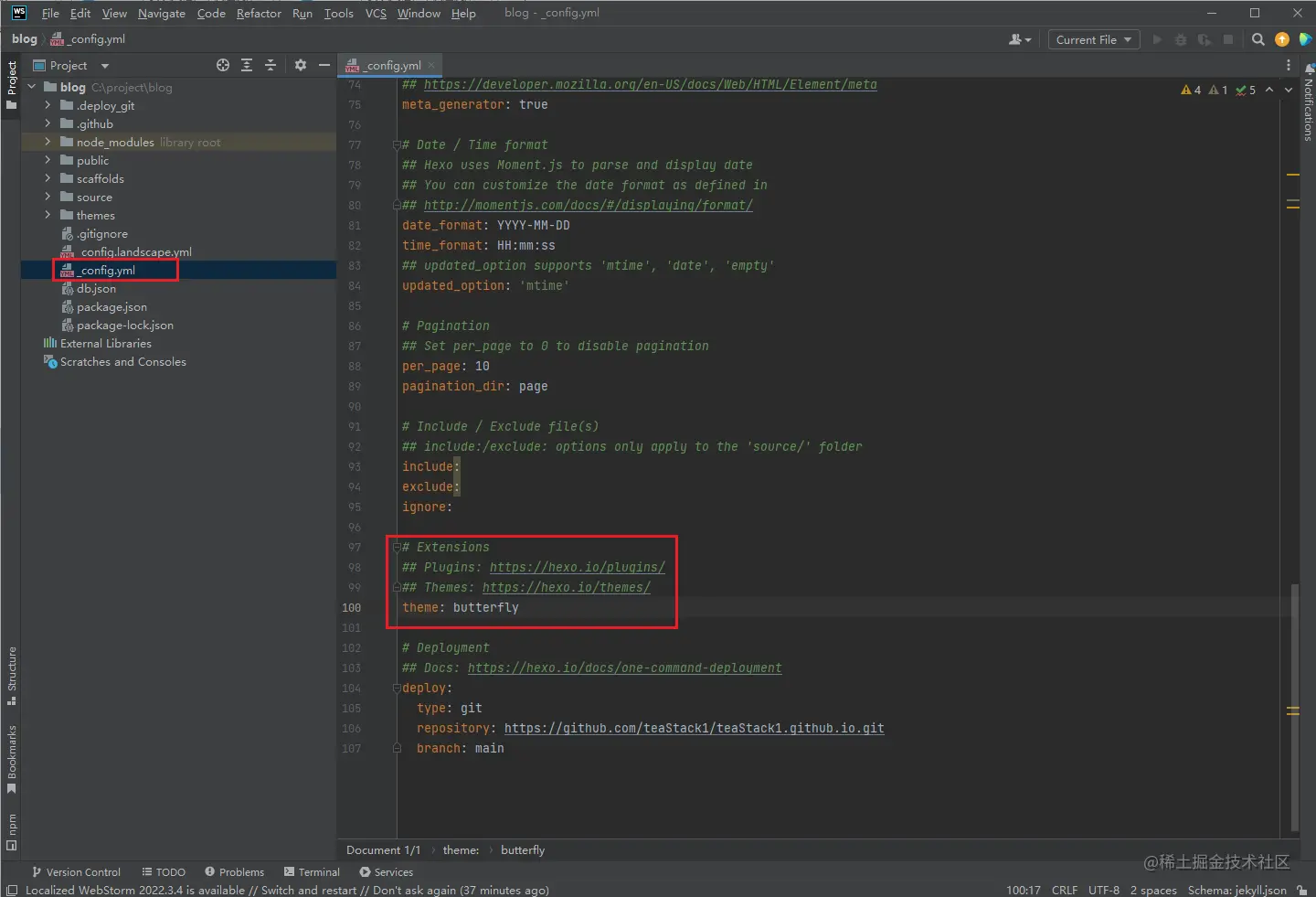Screen dimensions: 1316x897
Task: Hide the Project tool window
Action: tap(324, 65)
